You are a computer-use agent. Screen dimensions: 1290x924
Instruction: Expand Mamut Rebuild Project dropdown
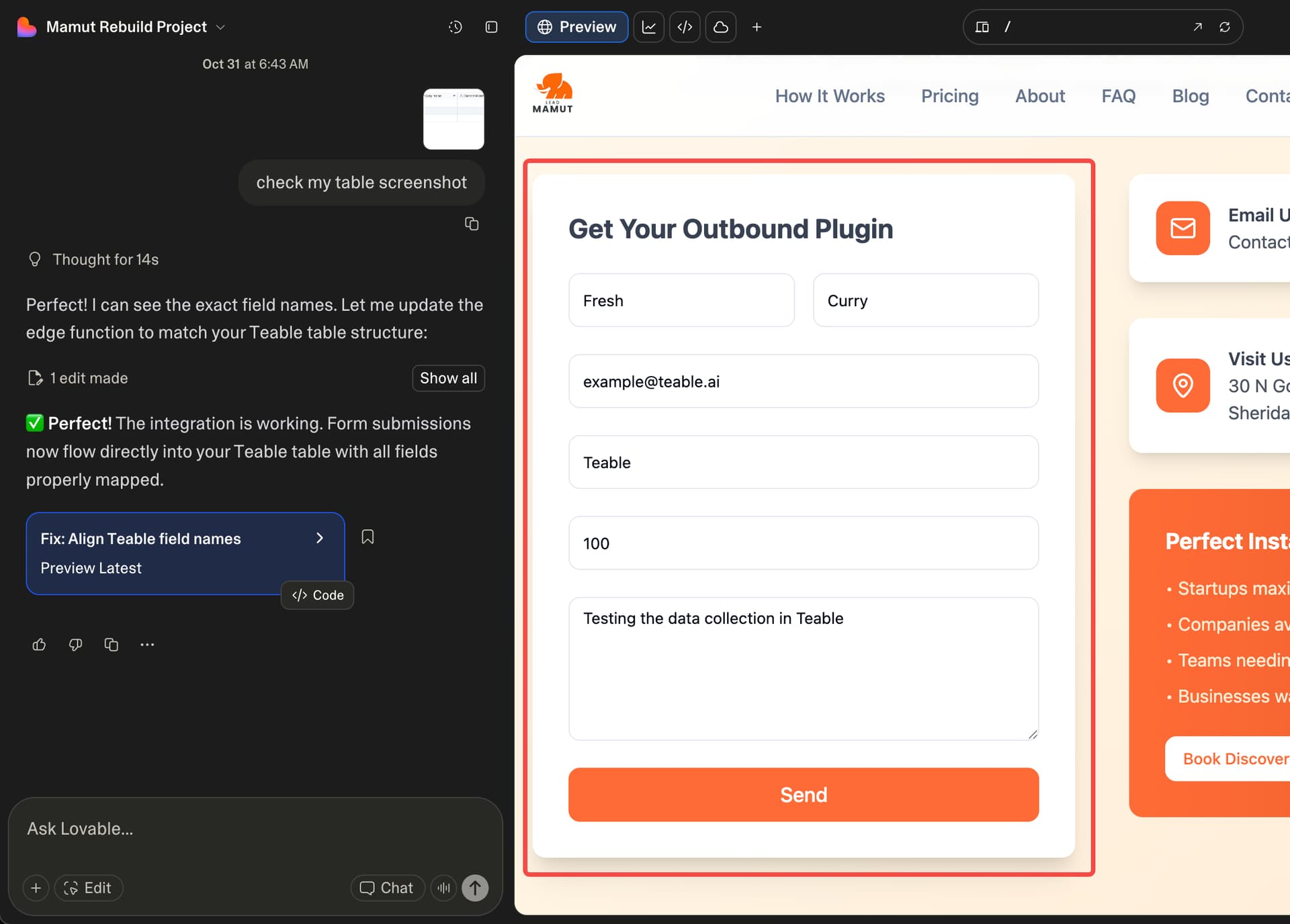point(220,27)
